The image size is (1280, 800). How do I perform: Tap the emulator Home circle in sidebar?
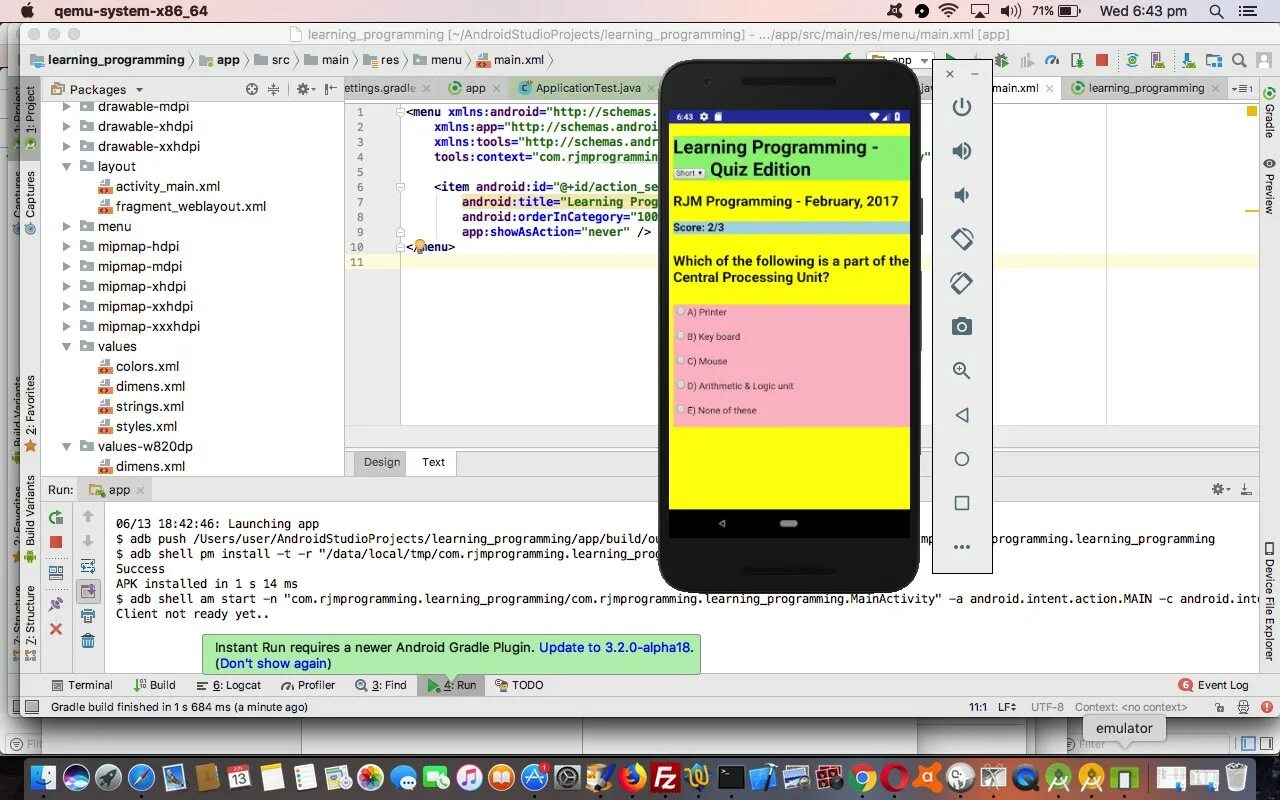pyautogui.click(x=962, y=459)
